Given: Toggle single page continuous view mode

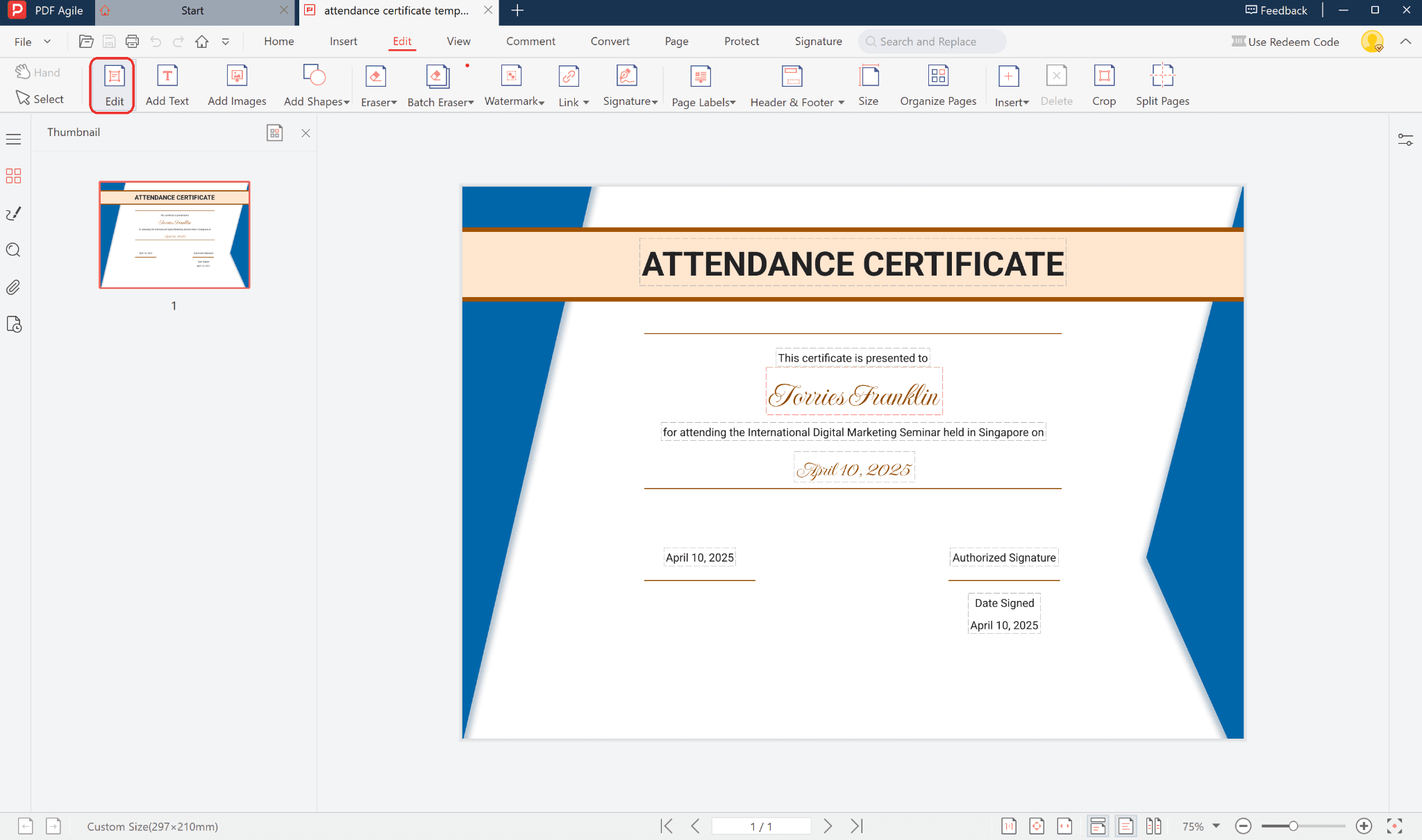Looking at the screenshot, I should point(1099,826).
